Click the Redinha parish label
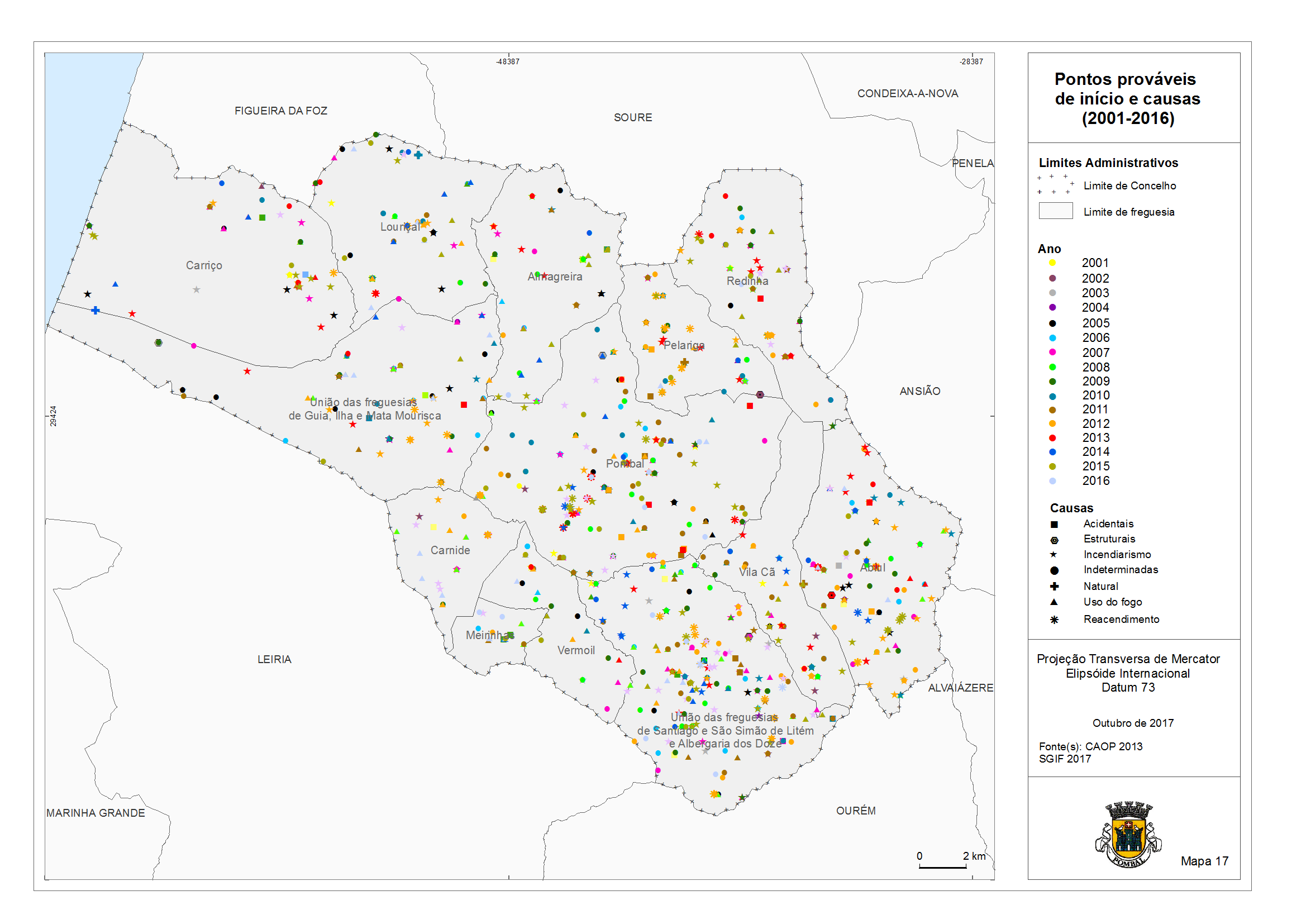1306x924 pixels. [x=747, y=281]
